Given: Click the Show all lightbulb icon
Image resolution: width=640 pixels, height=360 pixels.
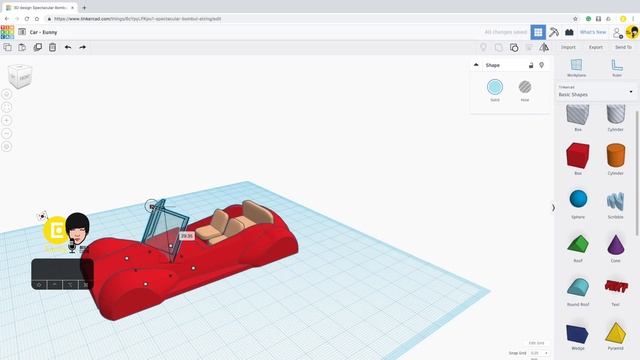Looking at the screenshot, I should click(x=483, y=47).
